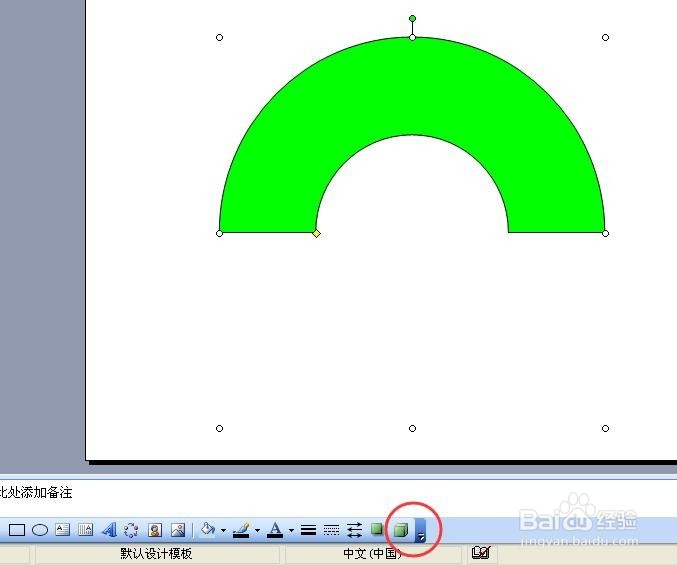Click the middle-right handle at arc base

[x=605, y=234]
